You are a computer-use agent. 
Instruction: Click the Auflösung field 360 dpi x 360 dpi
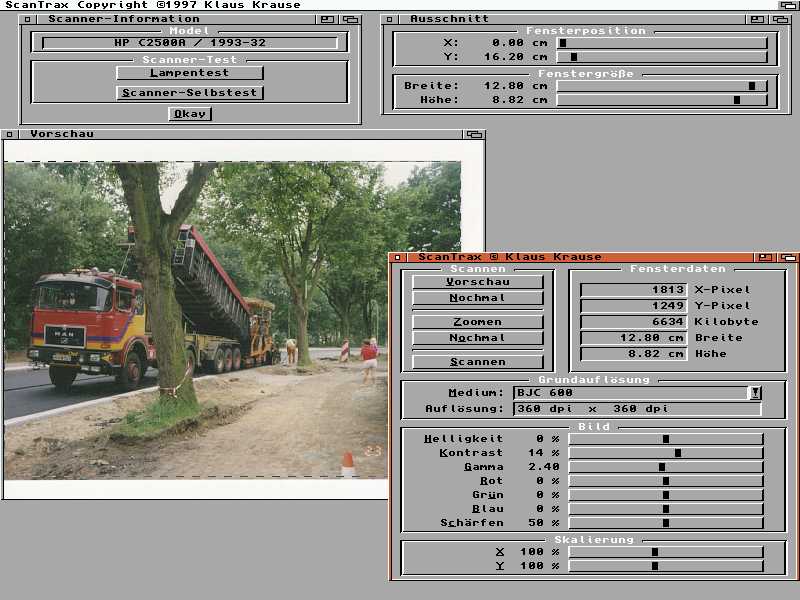[x=637, y=409]
